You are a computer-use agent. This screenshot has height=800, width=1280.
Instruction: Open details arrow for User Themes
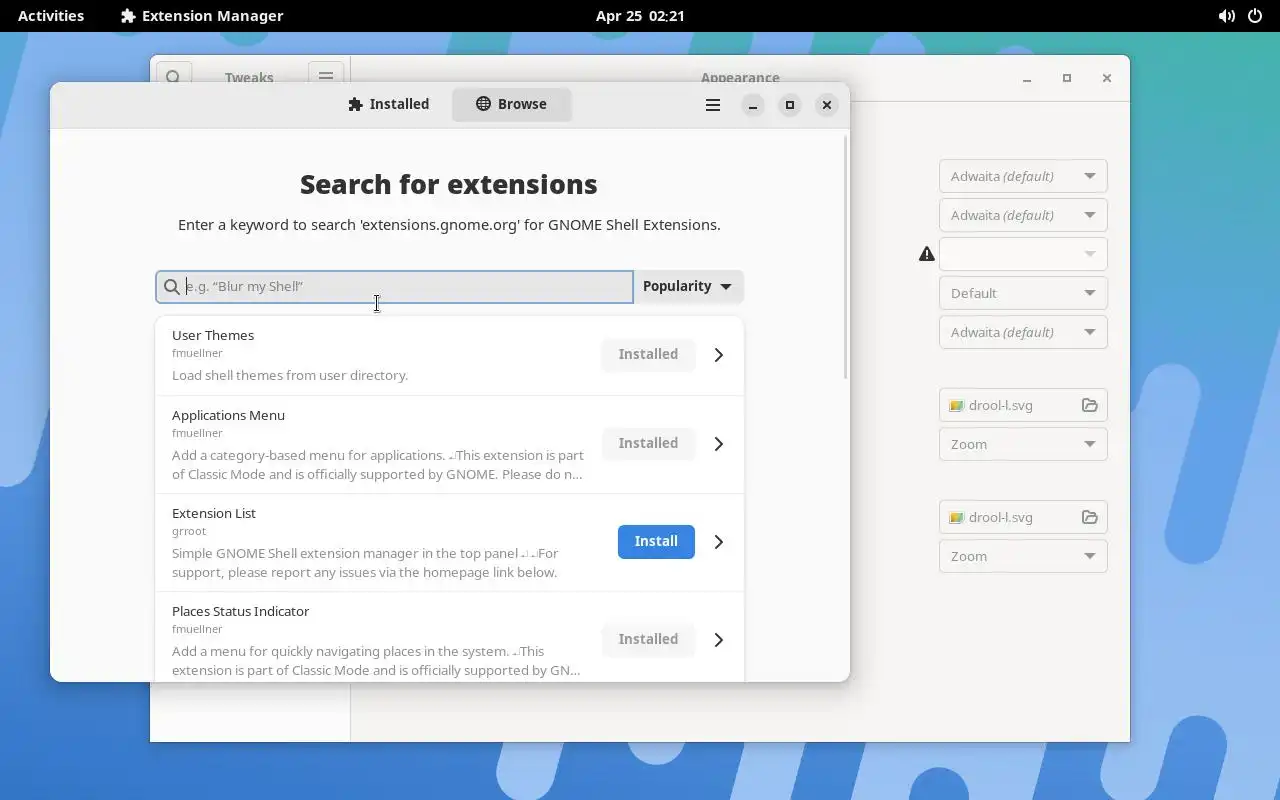pyautogui.click(x=718, y=355)
